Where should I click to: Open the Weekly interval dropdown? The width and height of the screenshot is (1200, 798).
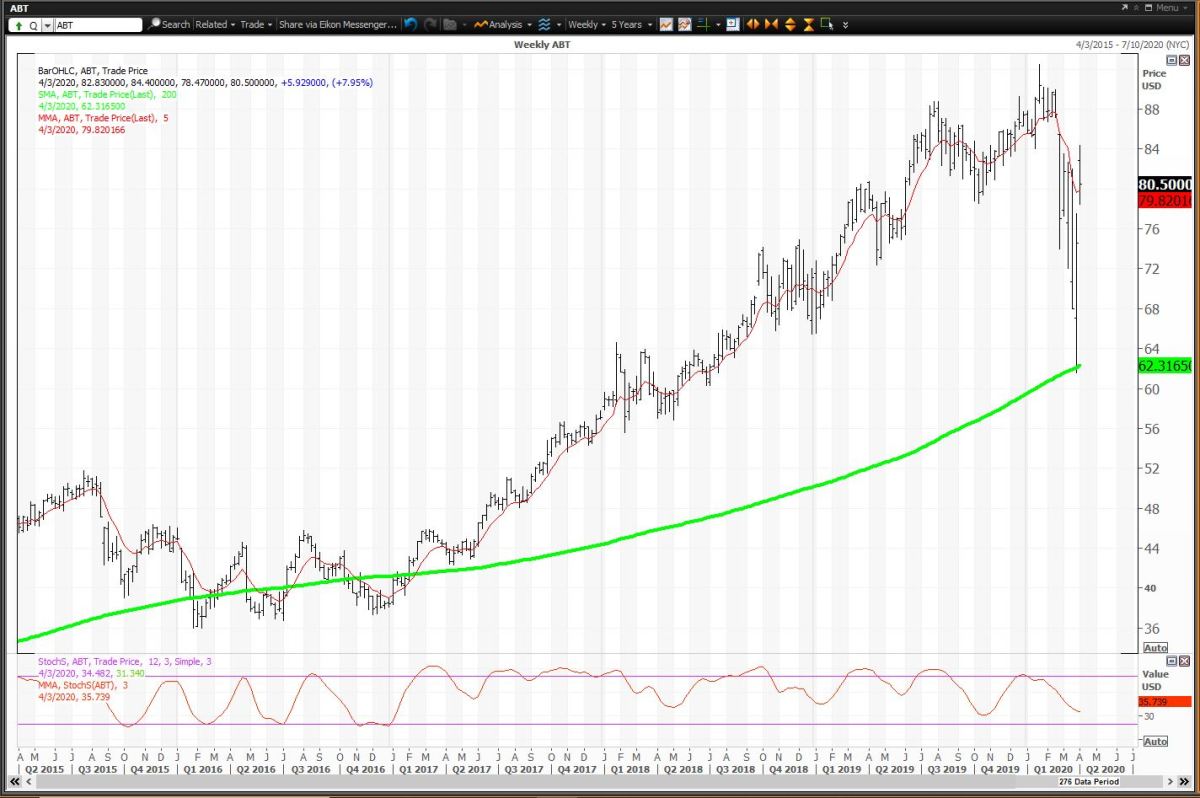pyautogui.click(x=587, y=24)
